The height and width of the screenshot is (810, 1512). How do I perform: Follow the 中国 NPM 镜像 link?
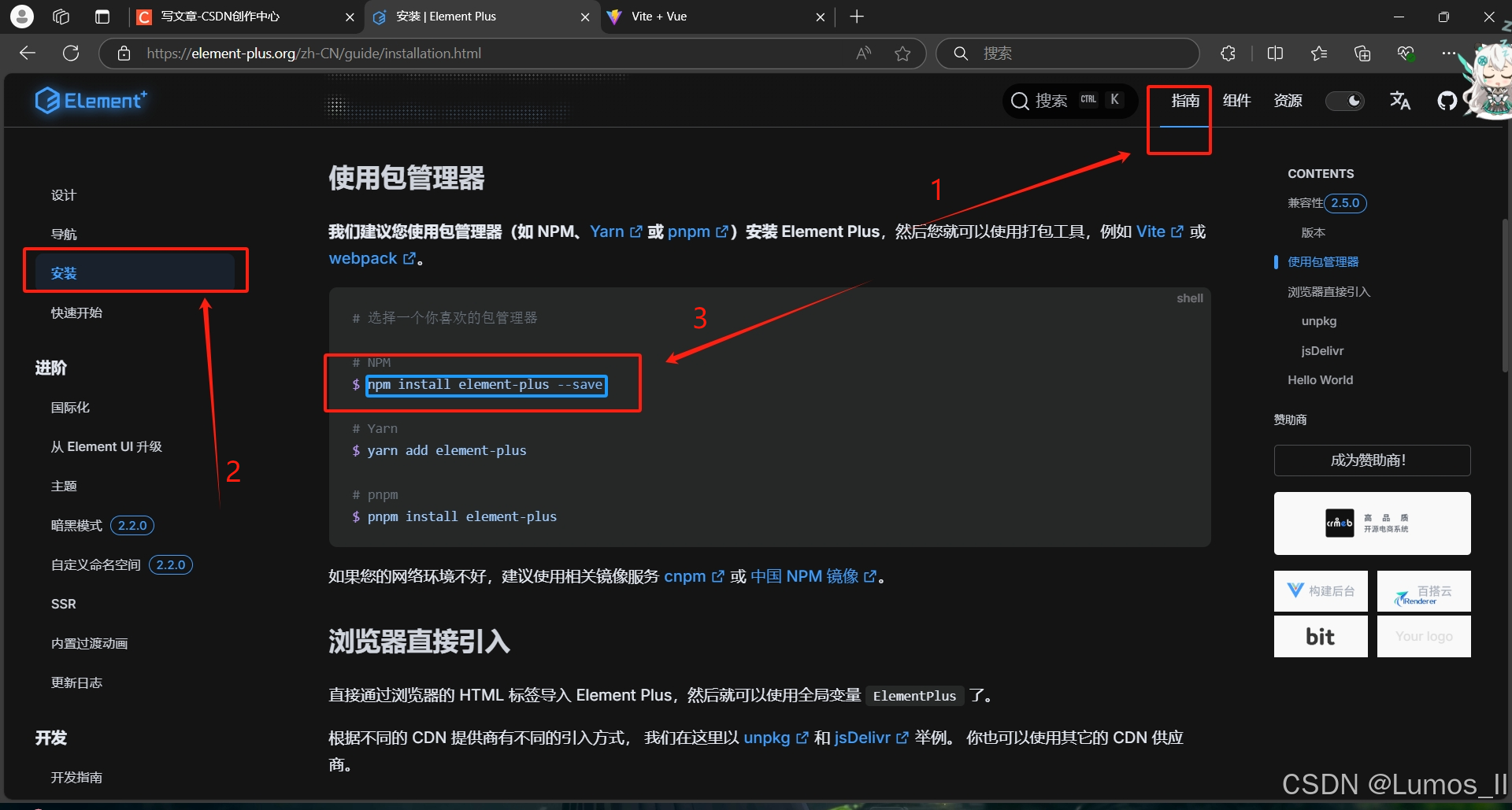tap(813, 576)
